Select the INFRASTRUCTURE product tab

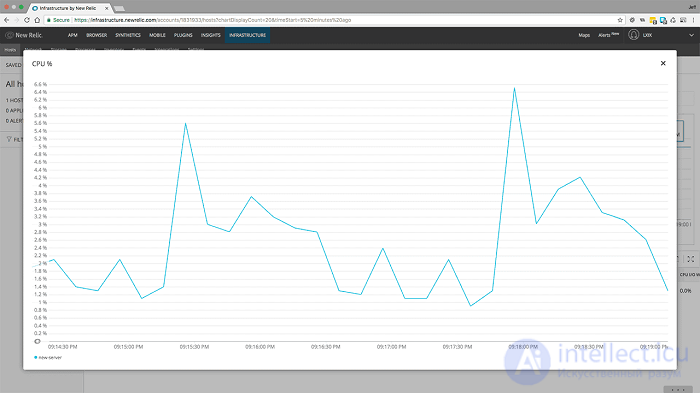pyautogui.click(x=247, y=35)
